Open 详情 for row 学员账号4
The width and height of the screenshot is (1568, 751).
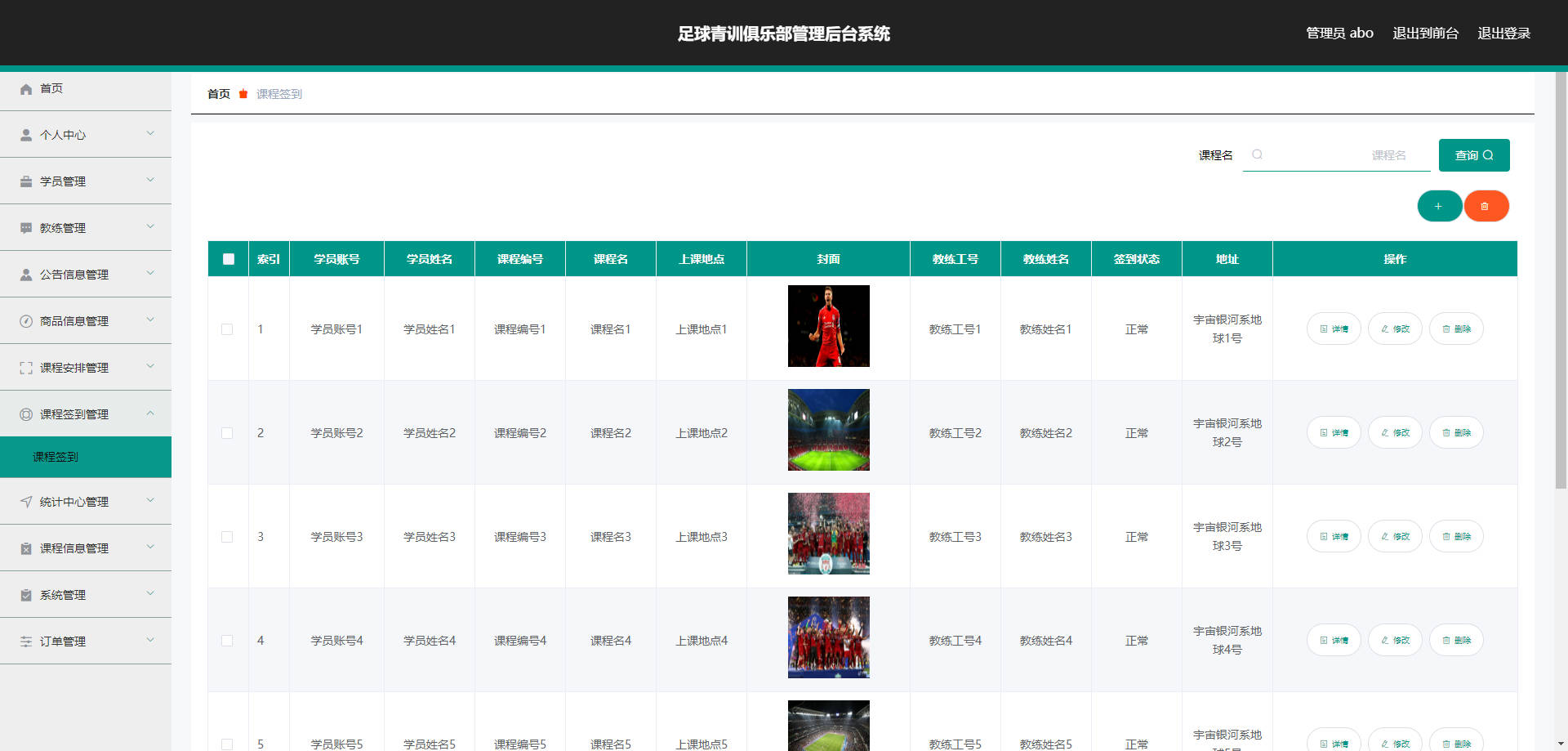(x=1334, y=640)
